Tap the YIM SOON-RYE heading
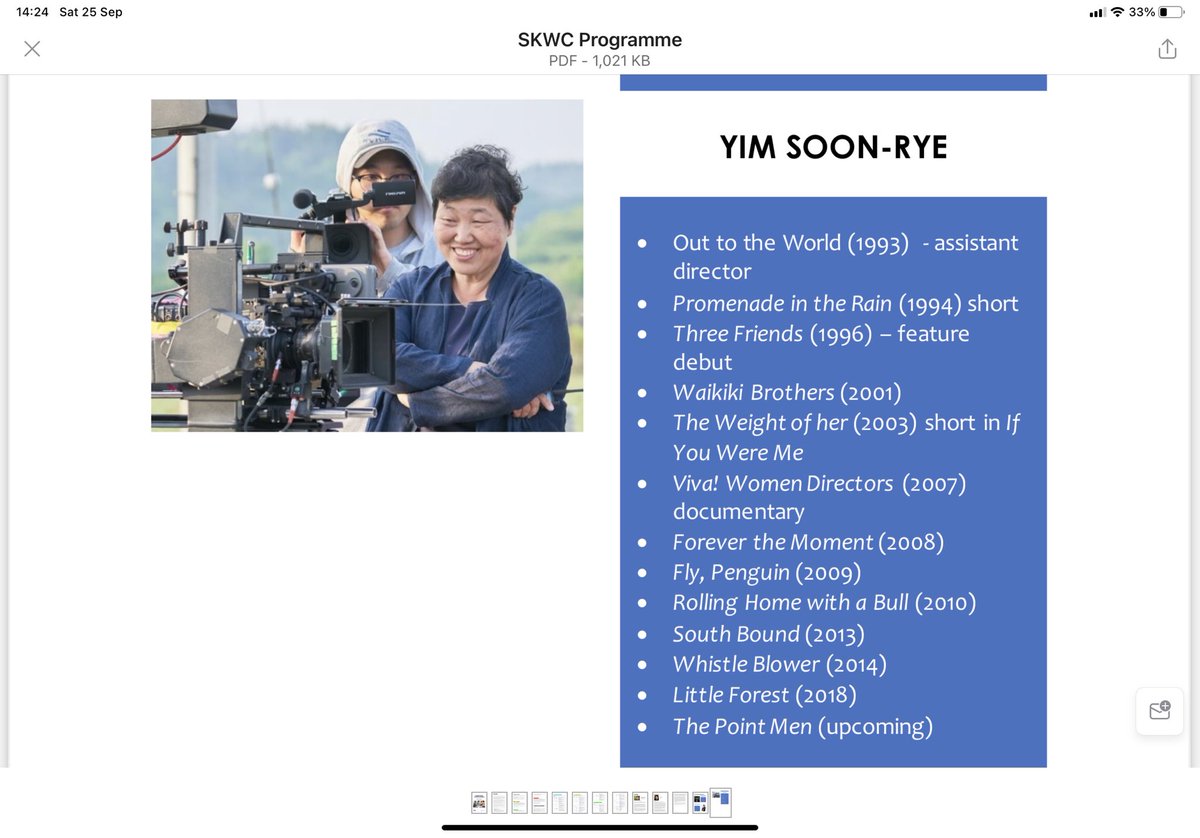The width and height of the screenshot is (1200, 838). point(832,145)
